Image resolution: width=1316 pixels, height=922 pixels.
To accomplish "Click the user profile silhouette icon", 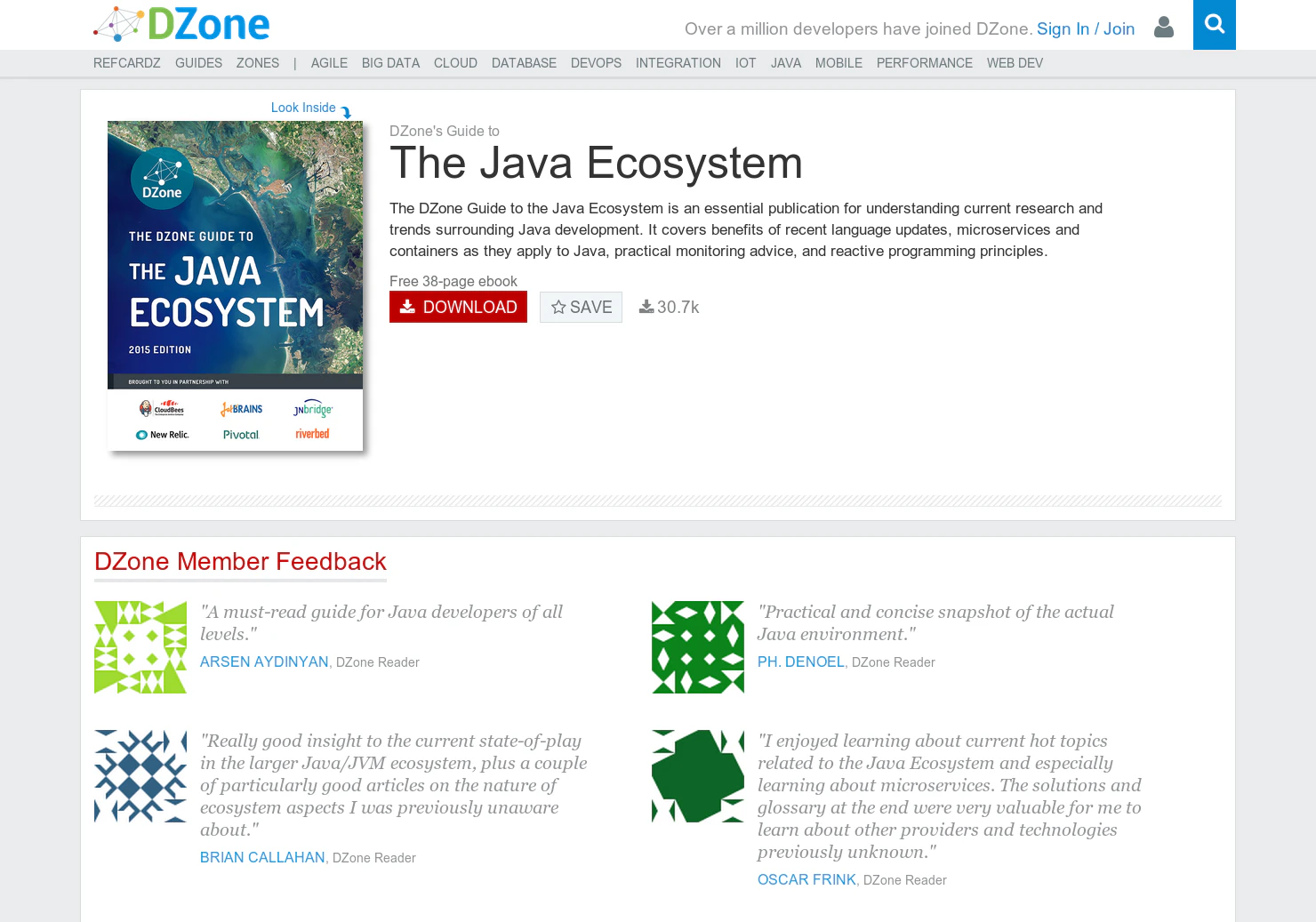I will click(x=1163, y=28).
